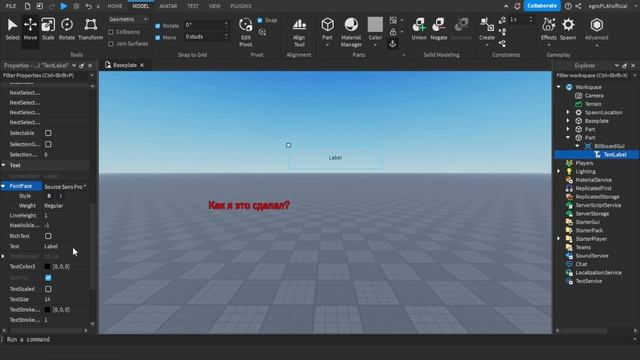Open the TextColor3 black color swatch
The image size is (640, 360).
[x=48, y=267]
